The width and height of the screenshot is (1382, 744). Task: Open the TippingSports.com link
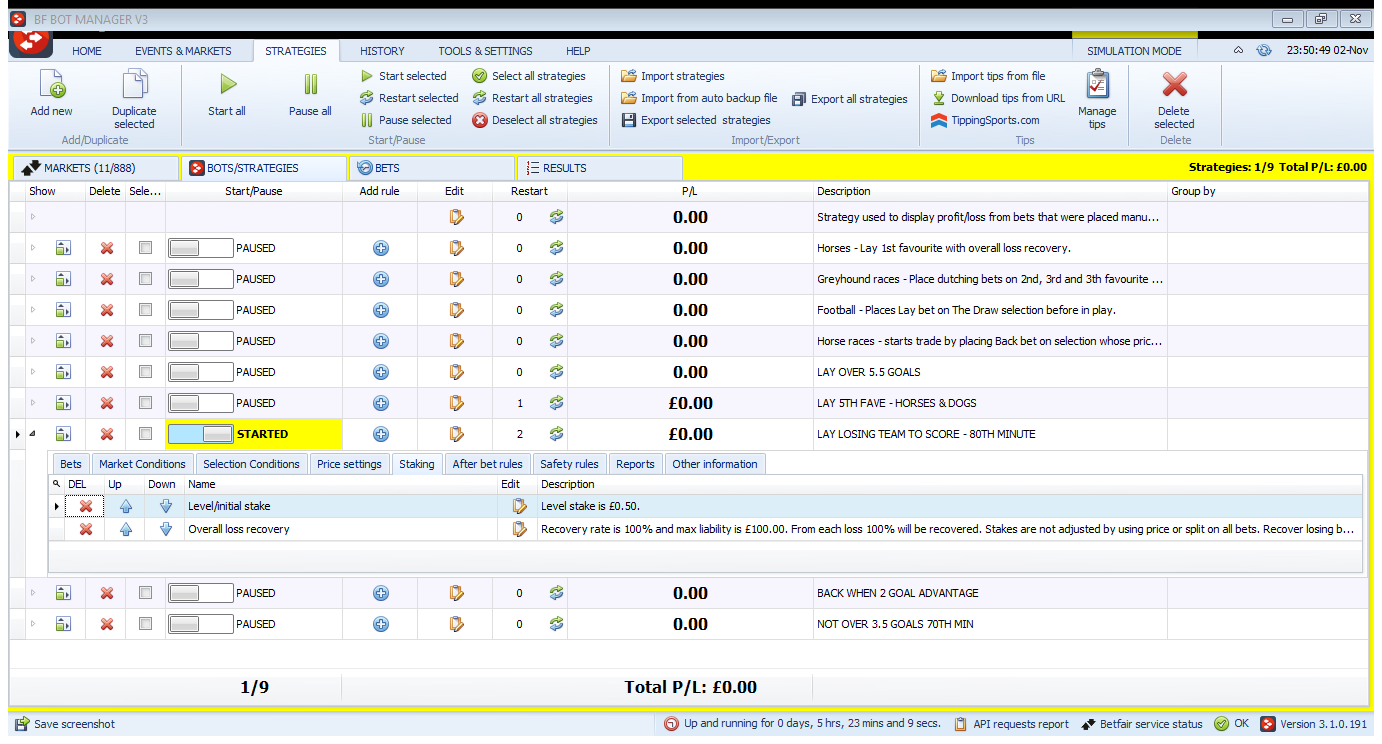coord(985,120)
